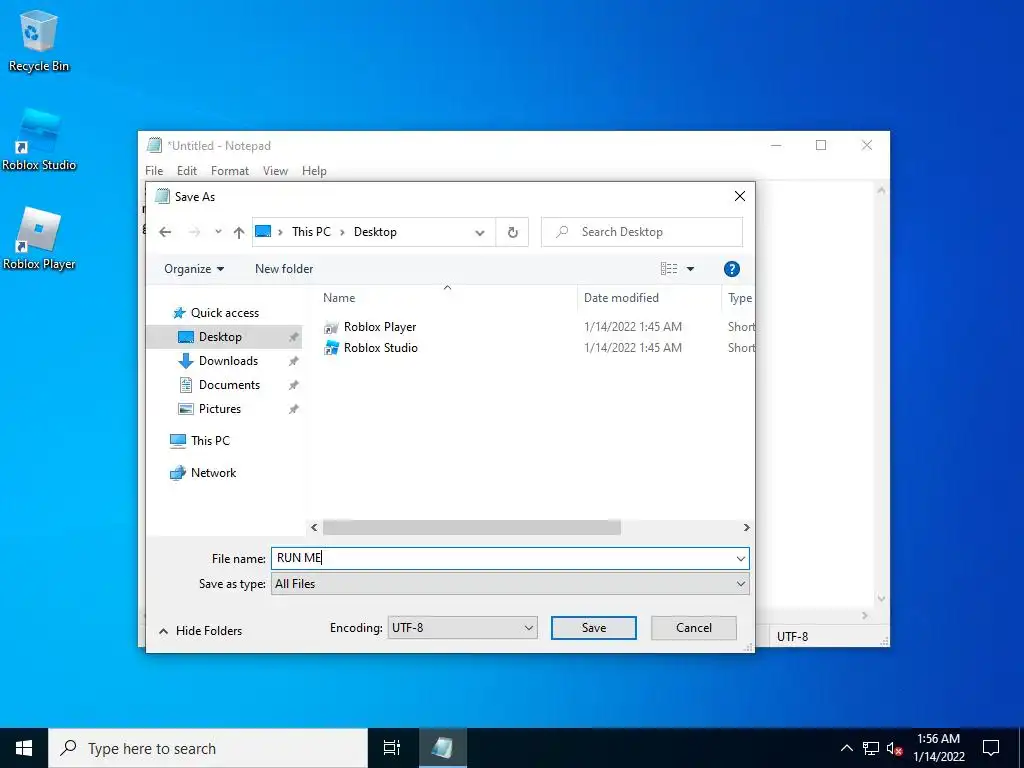Open Notepad Help menu
Viewport: 1024px width, 768px height.
[x=314, y=171]
